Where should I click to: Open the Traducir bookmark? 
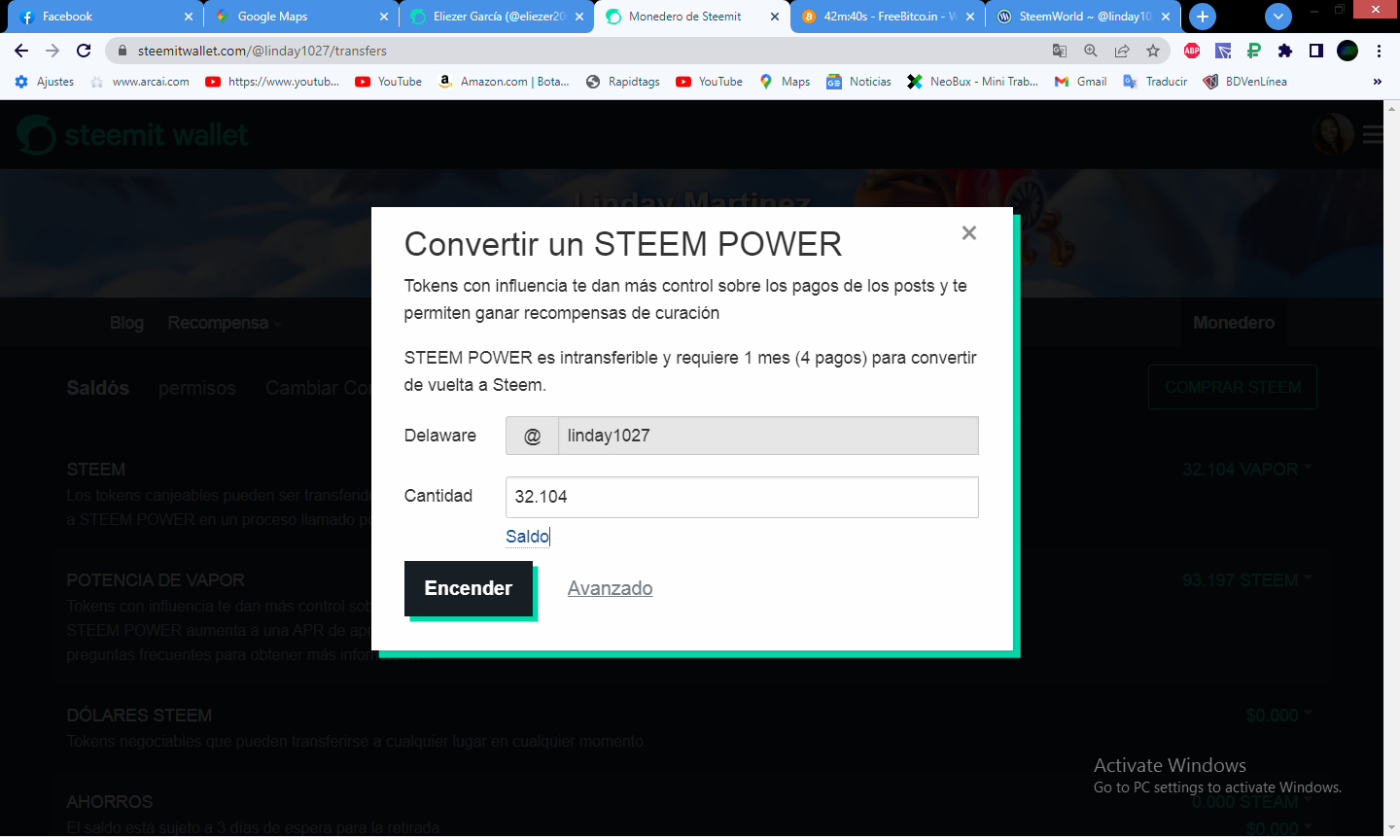tap(1155, 82)
